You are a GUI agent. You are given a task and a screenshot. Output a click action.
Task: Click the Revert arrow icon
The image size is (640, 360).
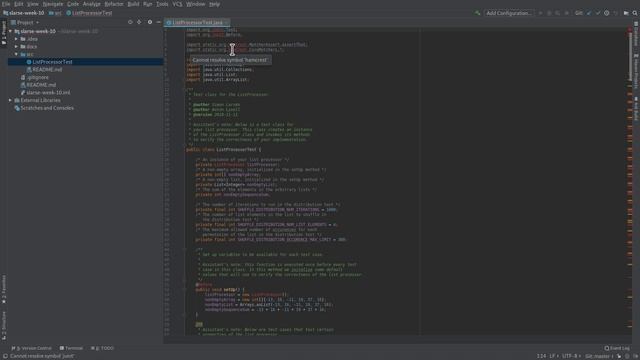pos(616,13)
